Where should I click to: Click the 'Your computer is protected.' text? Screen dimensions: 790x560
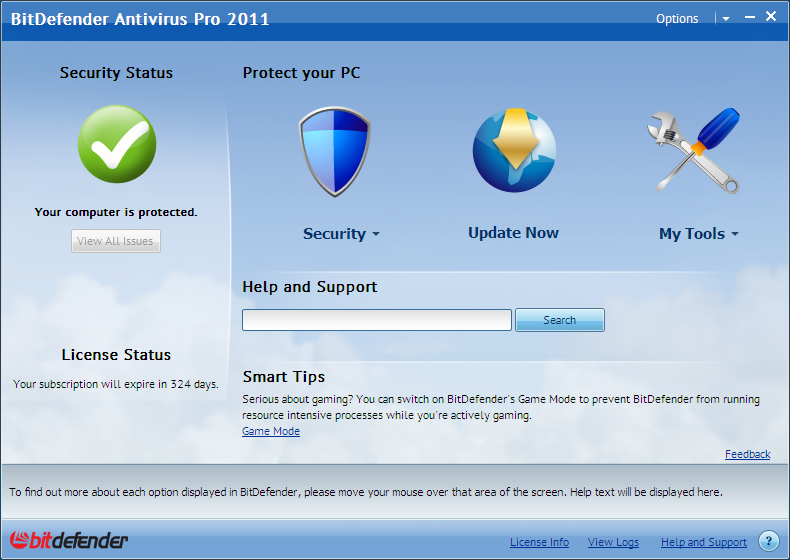coord(116,212)
